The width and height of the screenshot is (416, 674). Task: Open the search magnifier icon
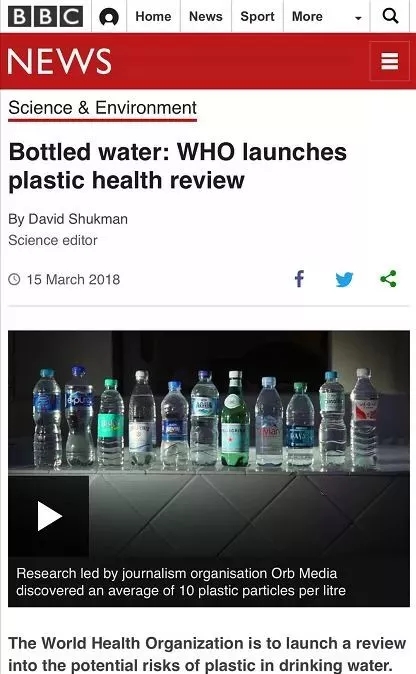[390, 16]
